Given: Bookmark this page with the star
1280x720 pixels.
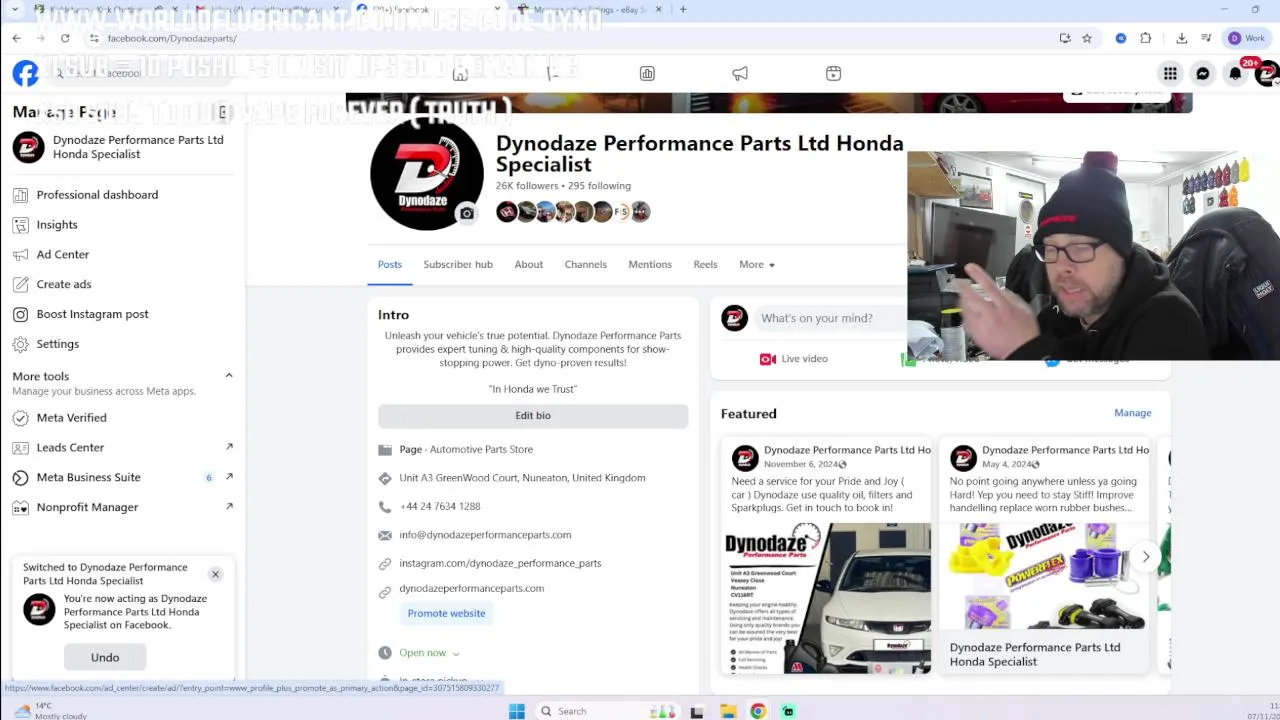Looking at the screenshot, I should pos(1087,38).
